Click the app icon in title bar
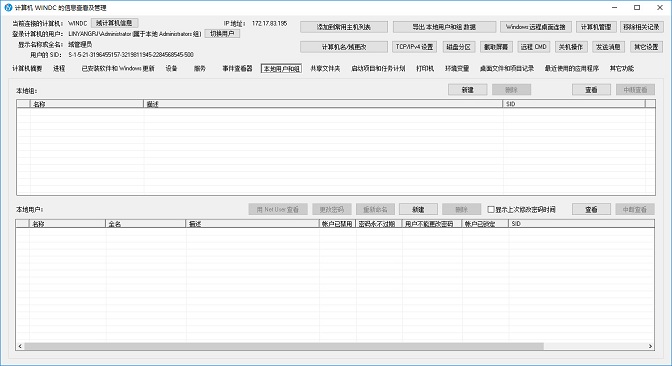672x366 pixels. coord(8,7)
